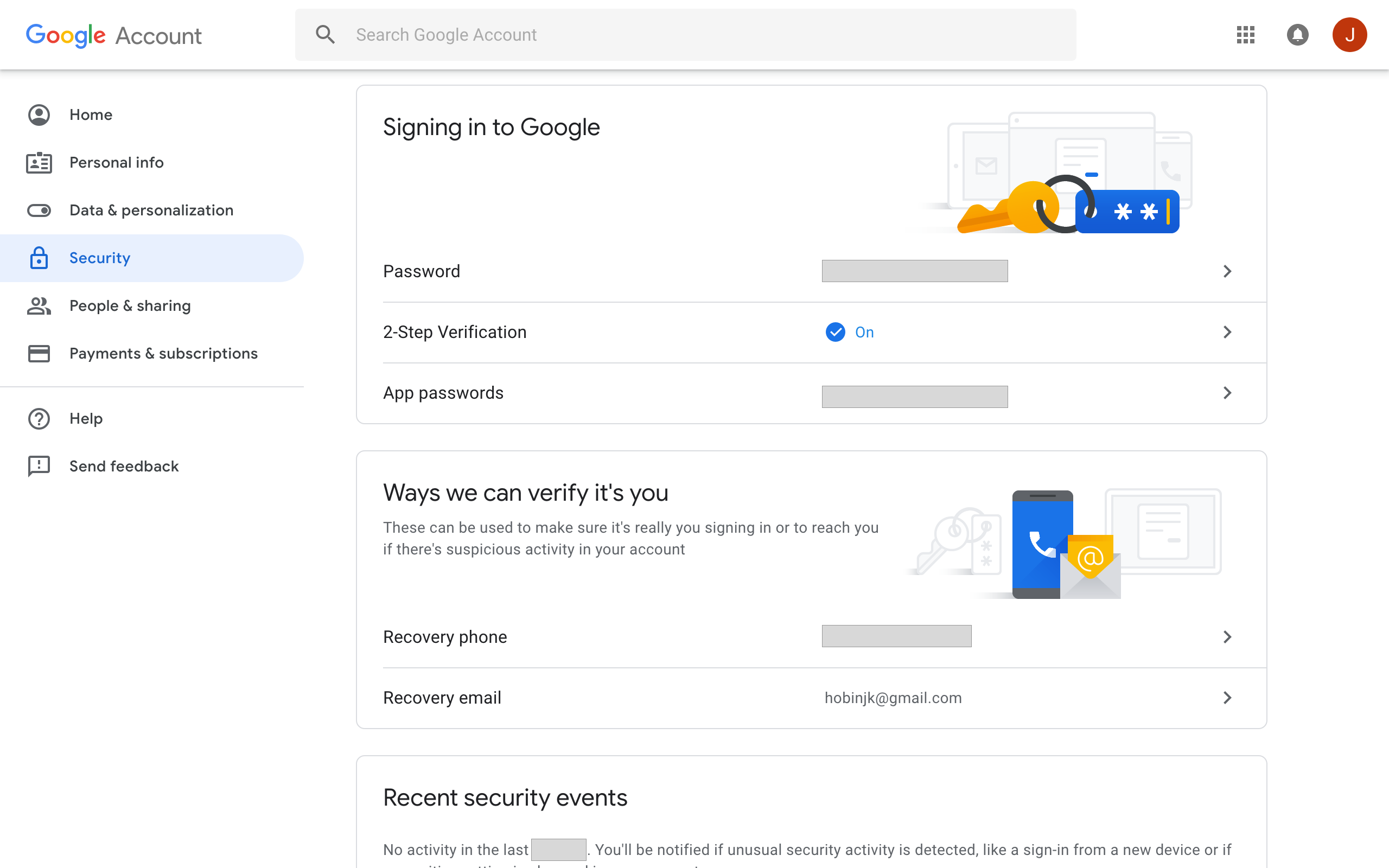1389x868 pixels.
Task: Click the Payments & subscriptions icon
Action: coord(39,353)
